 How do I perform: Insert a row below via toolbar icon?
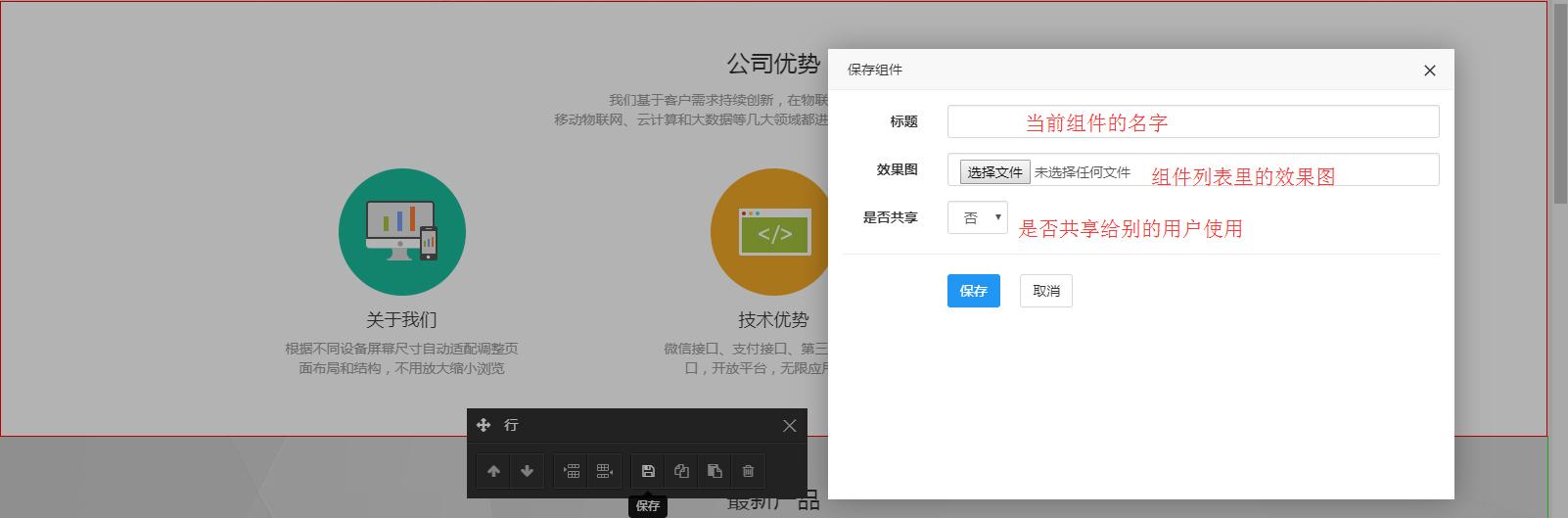tap(605, 471)
